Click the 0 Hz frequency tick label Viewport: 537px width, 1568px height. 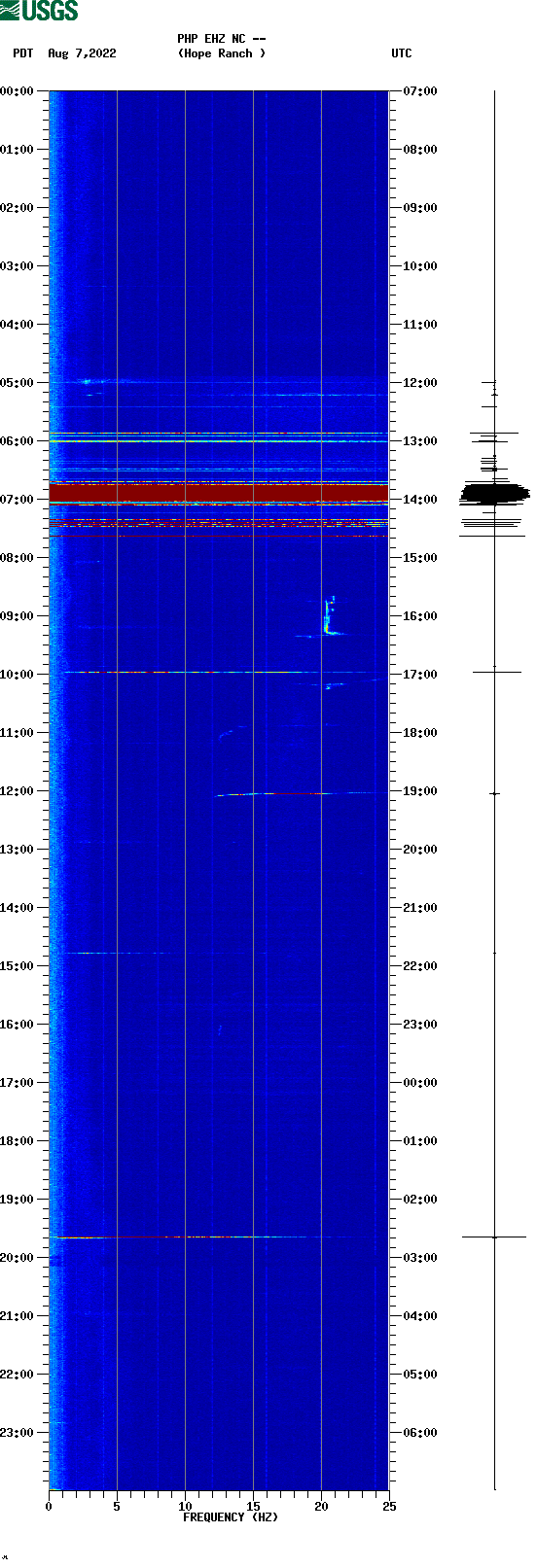click(49, 1507)
